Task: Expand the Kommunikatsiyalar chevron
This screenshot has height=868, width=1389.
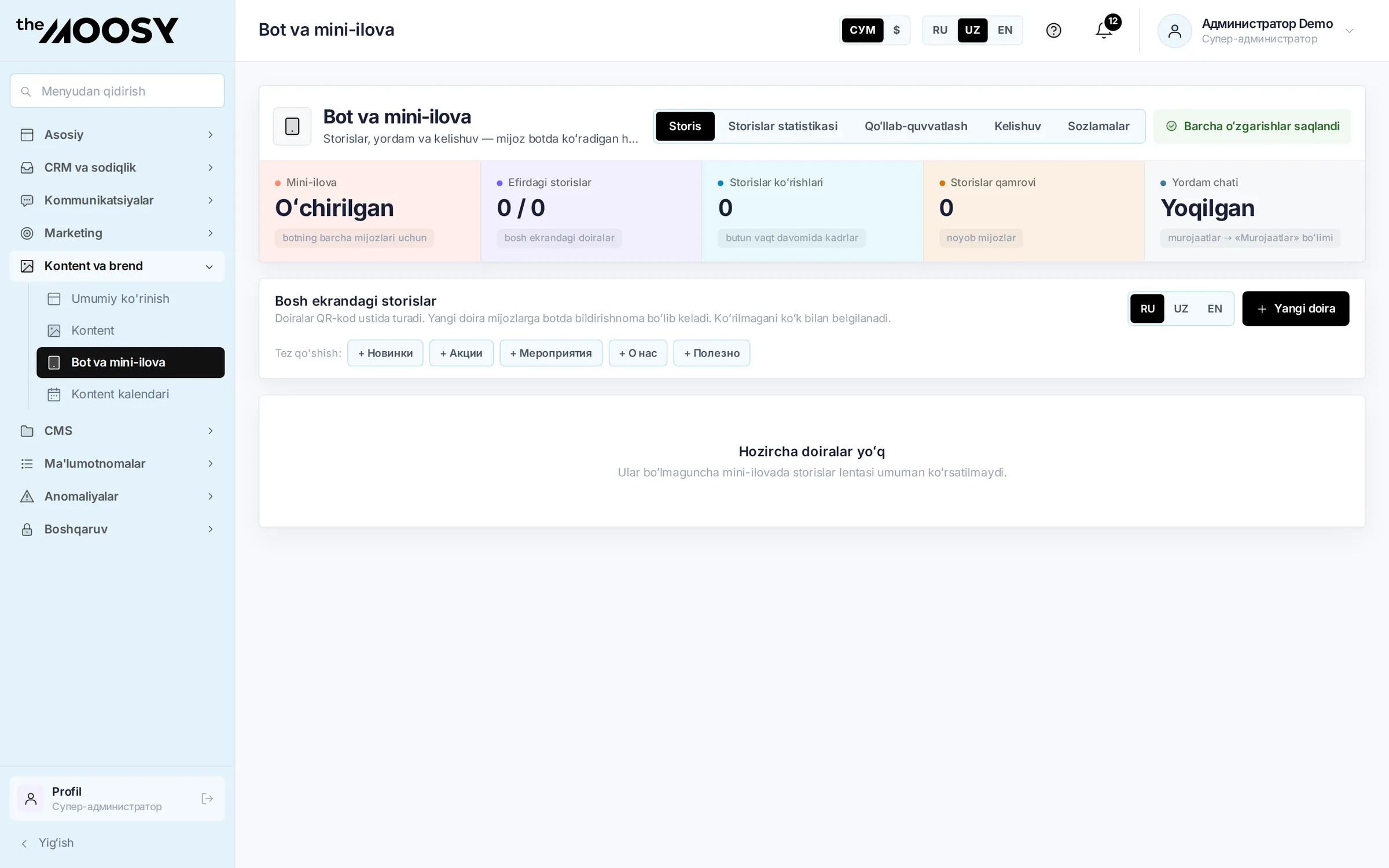Action: coord(211,200)
